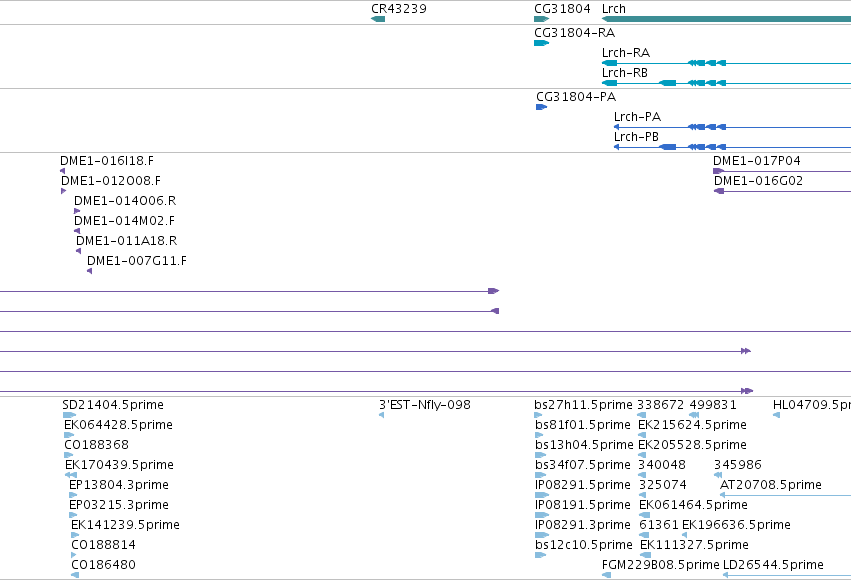Open the Lrch-PA protein label

pyautogui.click(x=637, y=117)
